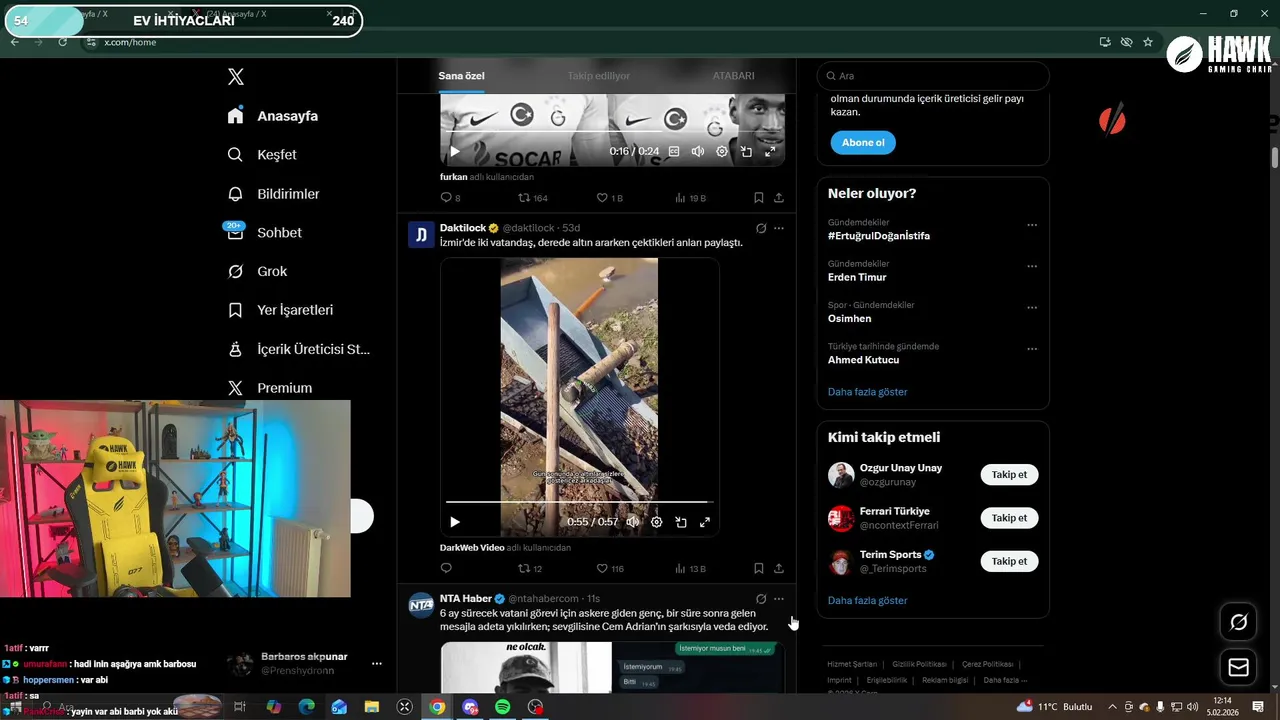Click the Abone ol button
This screenshot has height=720, width=1280.
pos(863,143)
